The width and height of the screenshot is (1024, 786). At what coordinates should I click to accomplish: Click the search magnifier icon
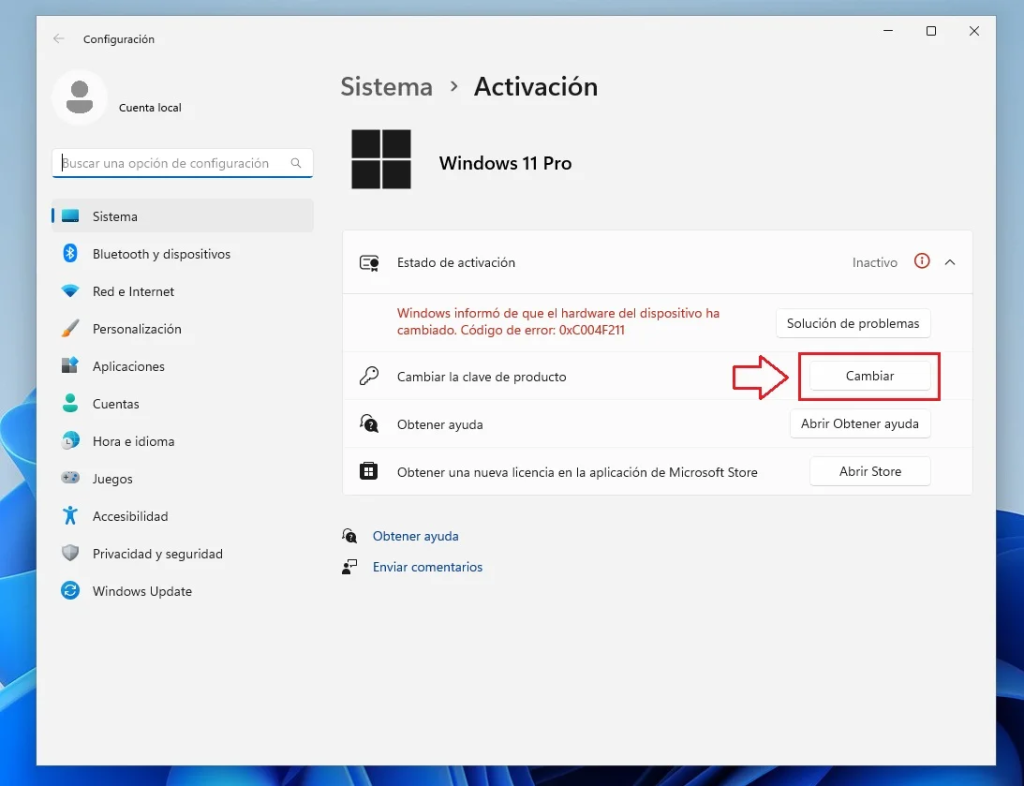[296, 163]
